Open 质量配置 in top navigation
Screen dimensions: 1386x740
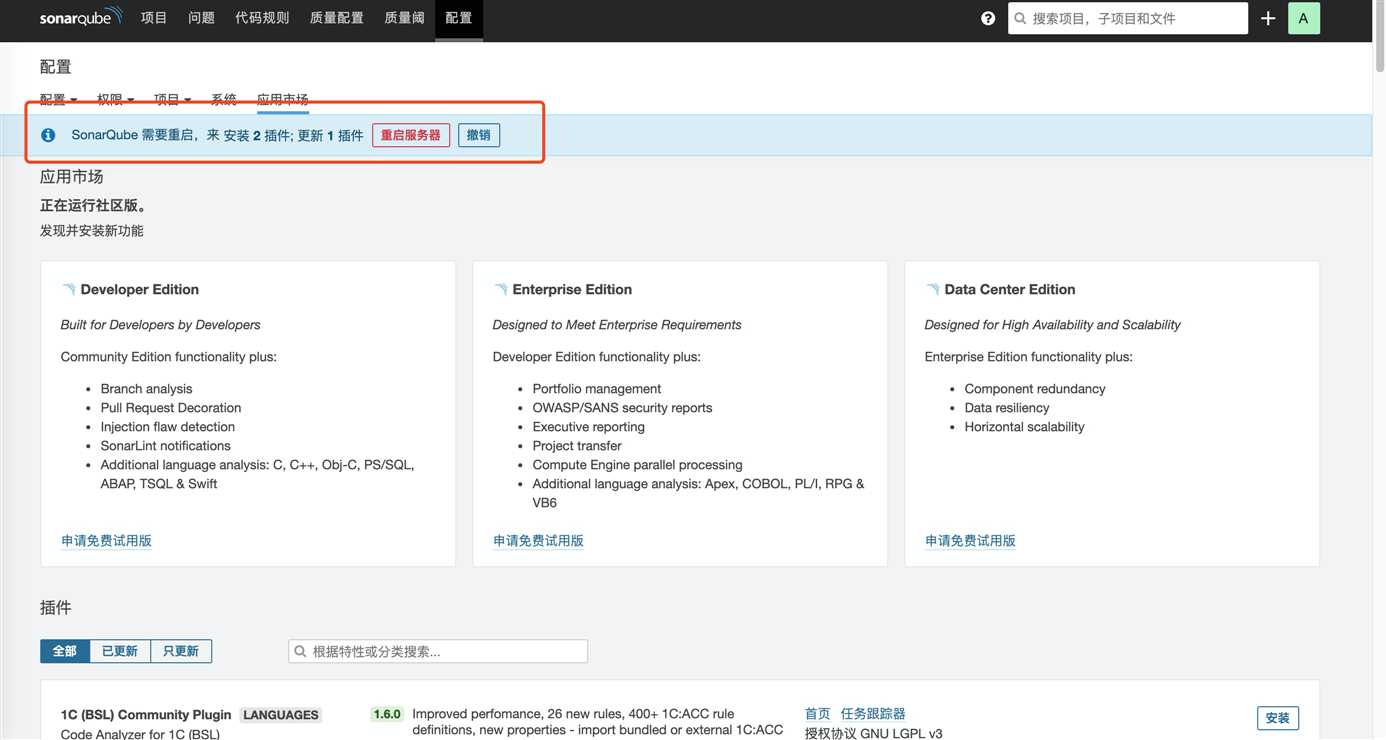[336, 18]
